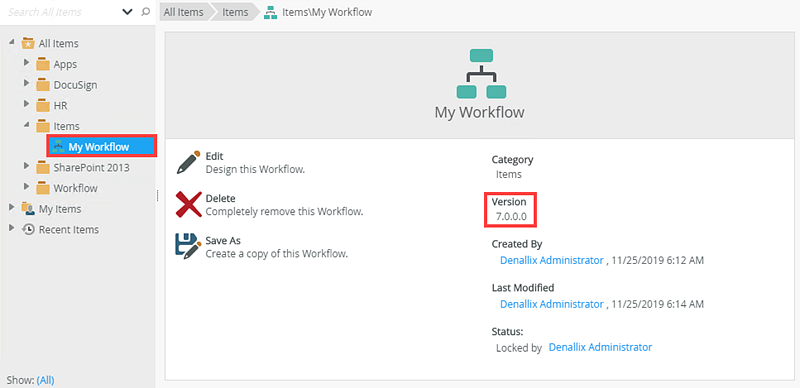800x388 pixels.
Task: Select the DocuSign folder icon
Action: pyautogui.click(x=43, y=85)
